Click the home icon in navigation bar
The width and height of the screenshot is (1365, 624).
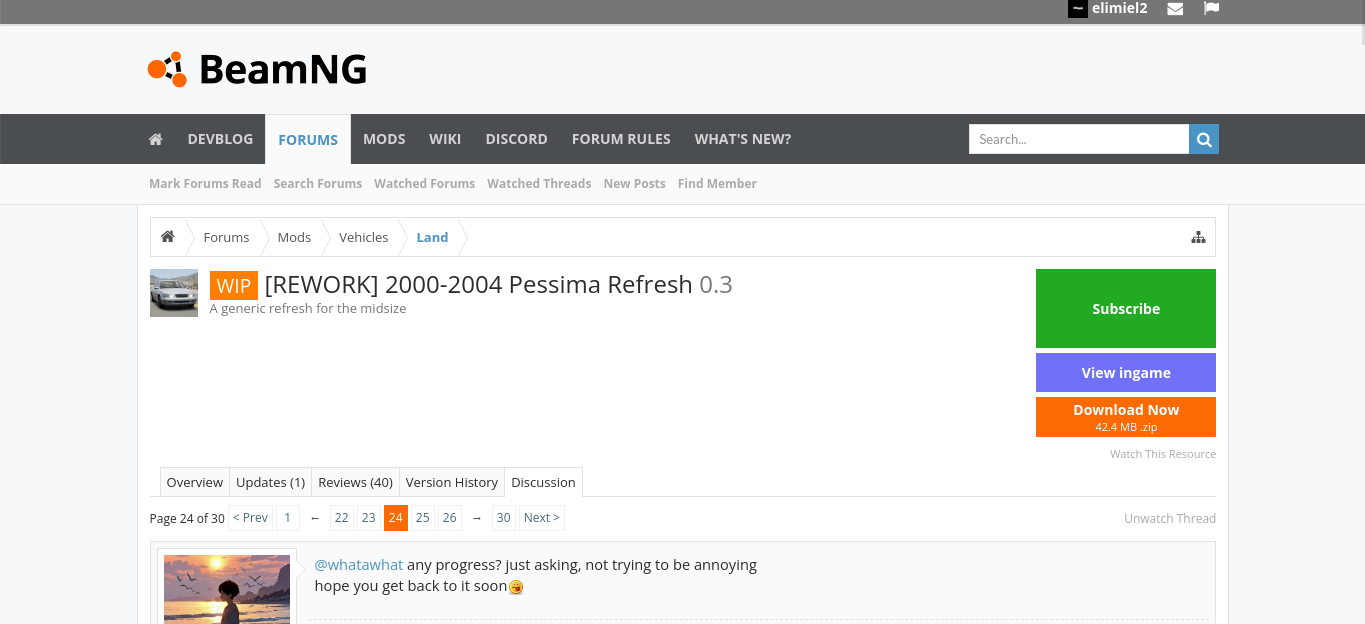click(156, 139)
